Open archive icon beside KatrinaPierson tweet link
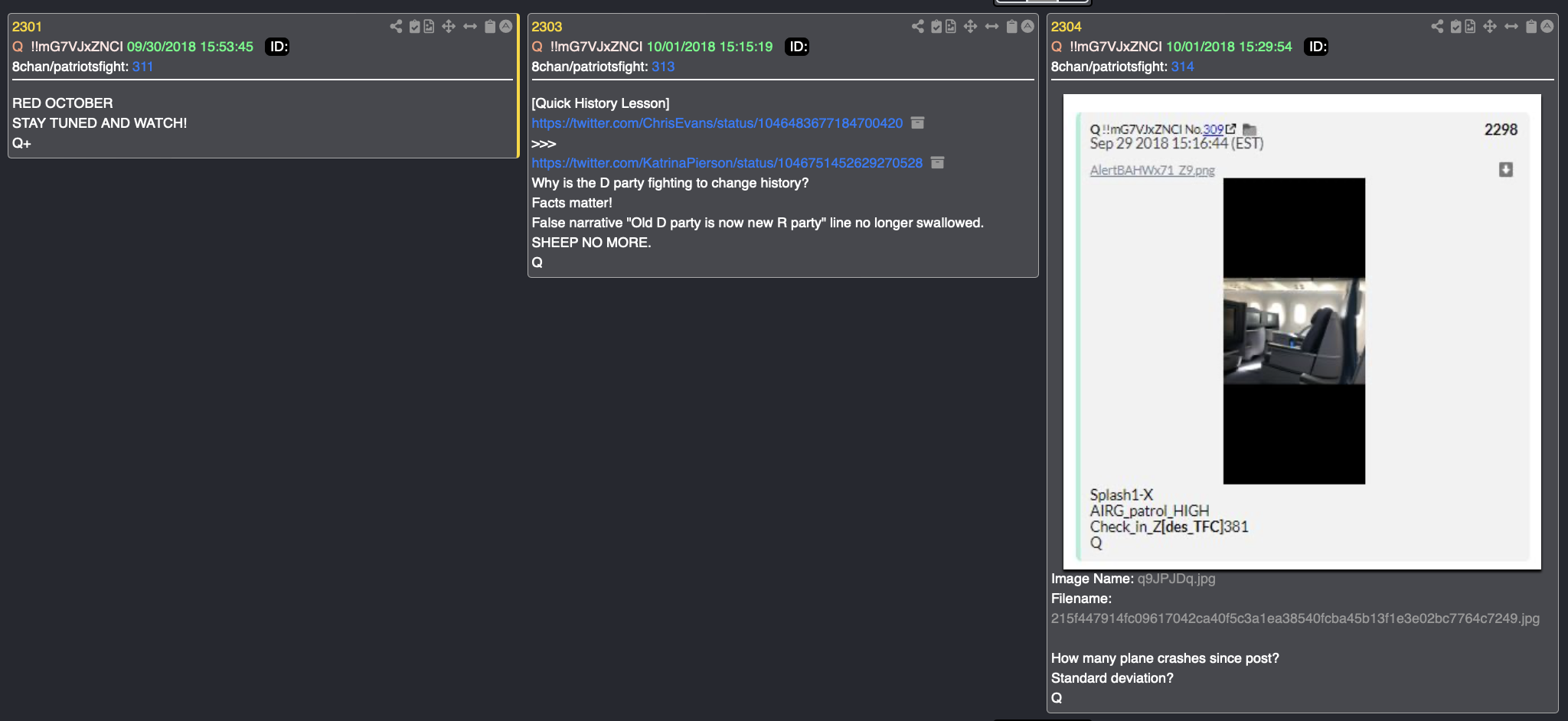1568x721 pixels. [x=938, y=162]
